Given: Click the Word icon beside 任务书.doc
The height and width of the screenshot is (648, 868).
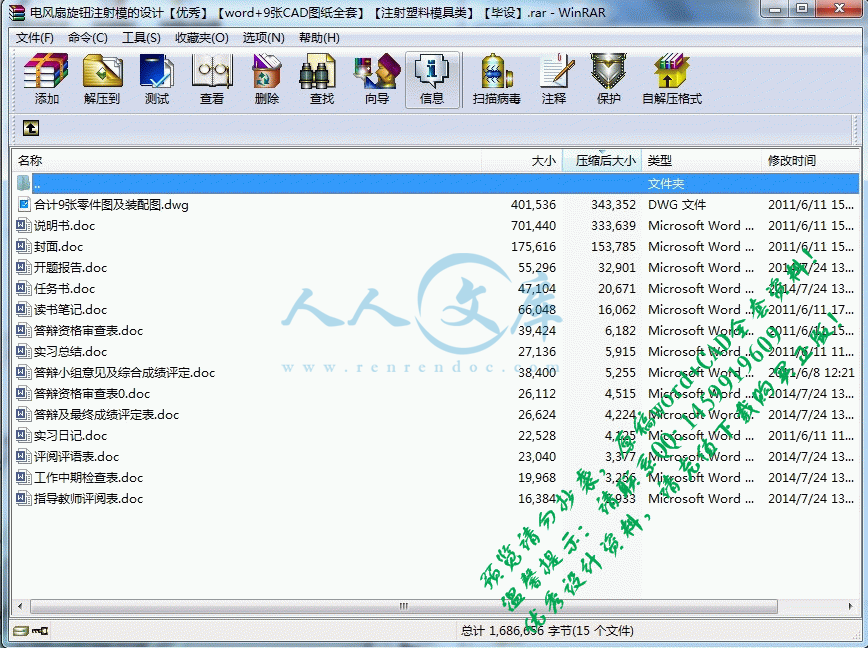Looking at the screenshot, I should coord(23,289).
